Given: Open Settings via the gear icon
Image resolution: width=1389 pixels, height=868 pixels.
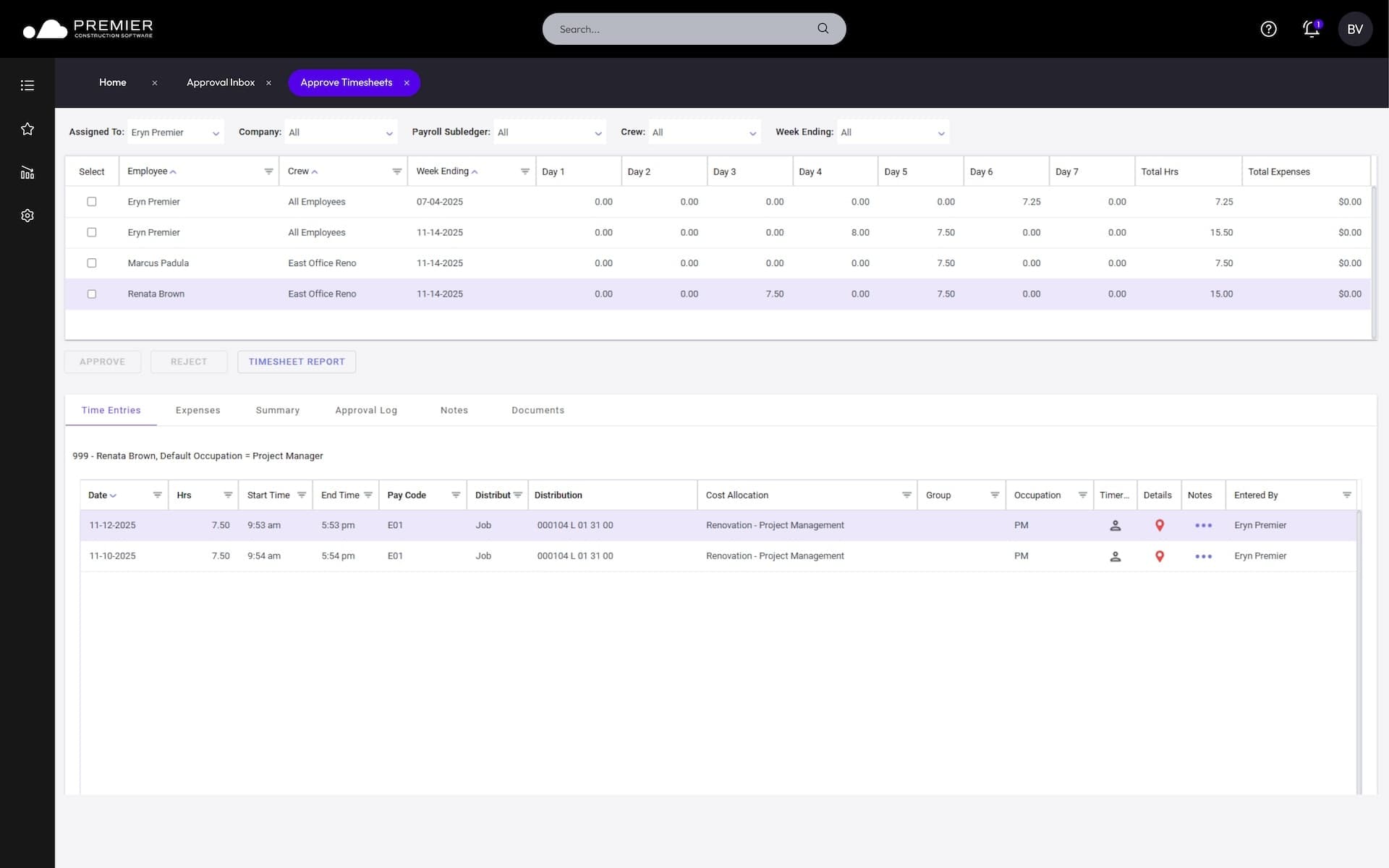Looking at the screenshot, I should click(27, 215).
